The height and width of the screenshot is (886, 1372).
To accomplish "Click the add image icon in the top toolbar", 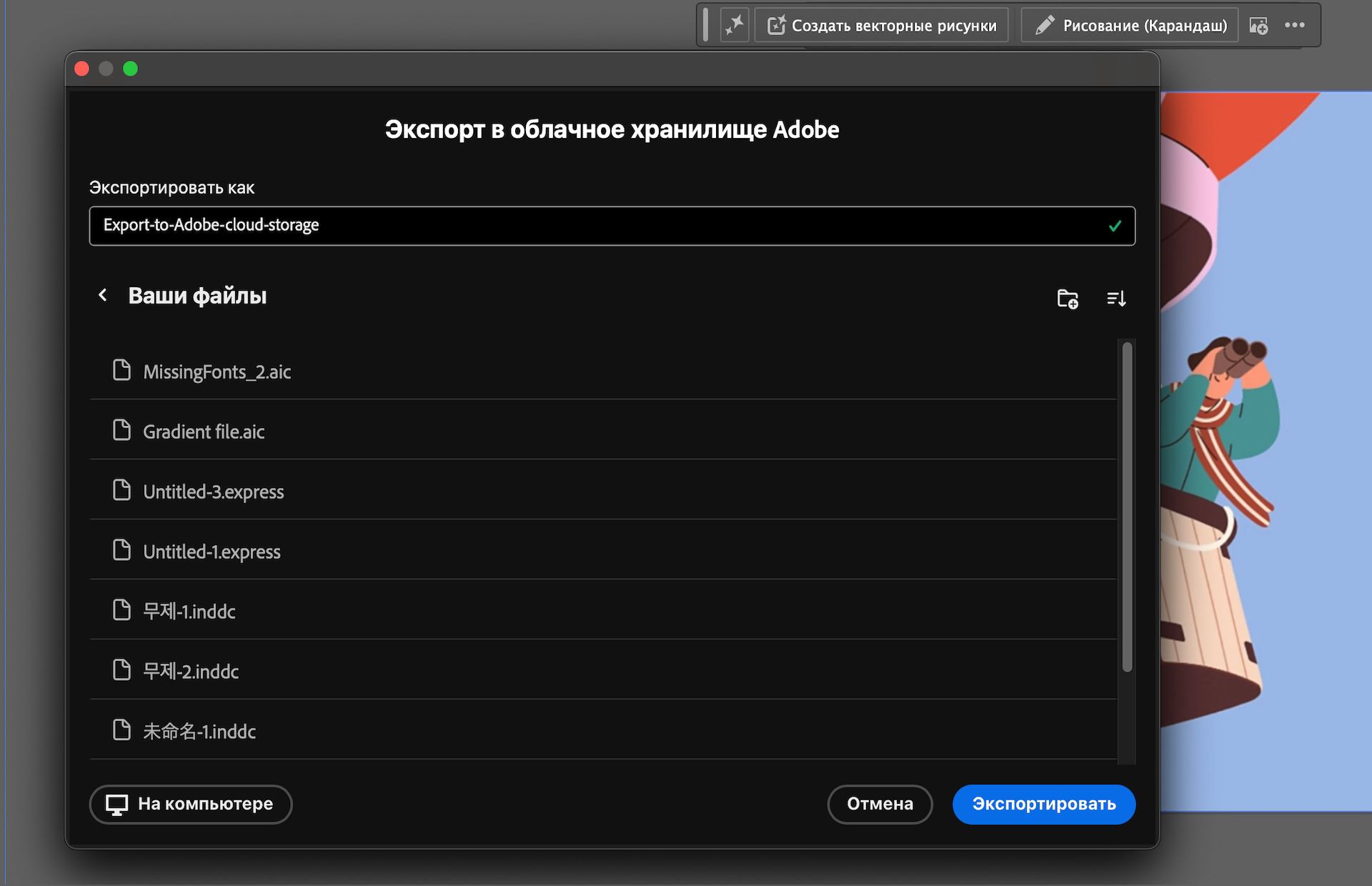I will 1258,25.
